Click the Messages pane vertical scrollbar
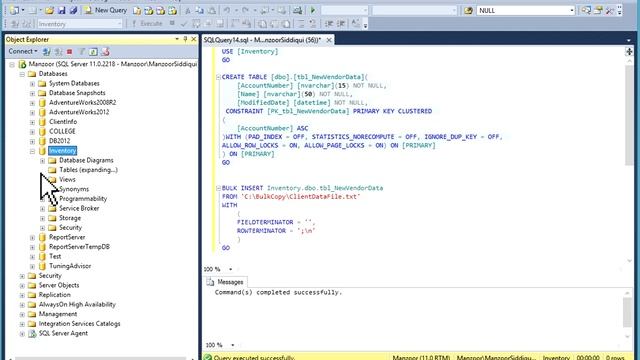 [x=627, y=313]
